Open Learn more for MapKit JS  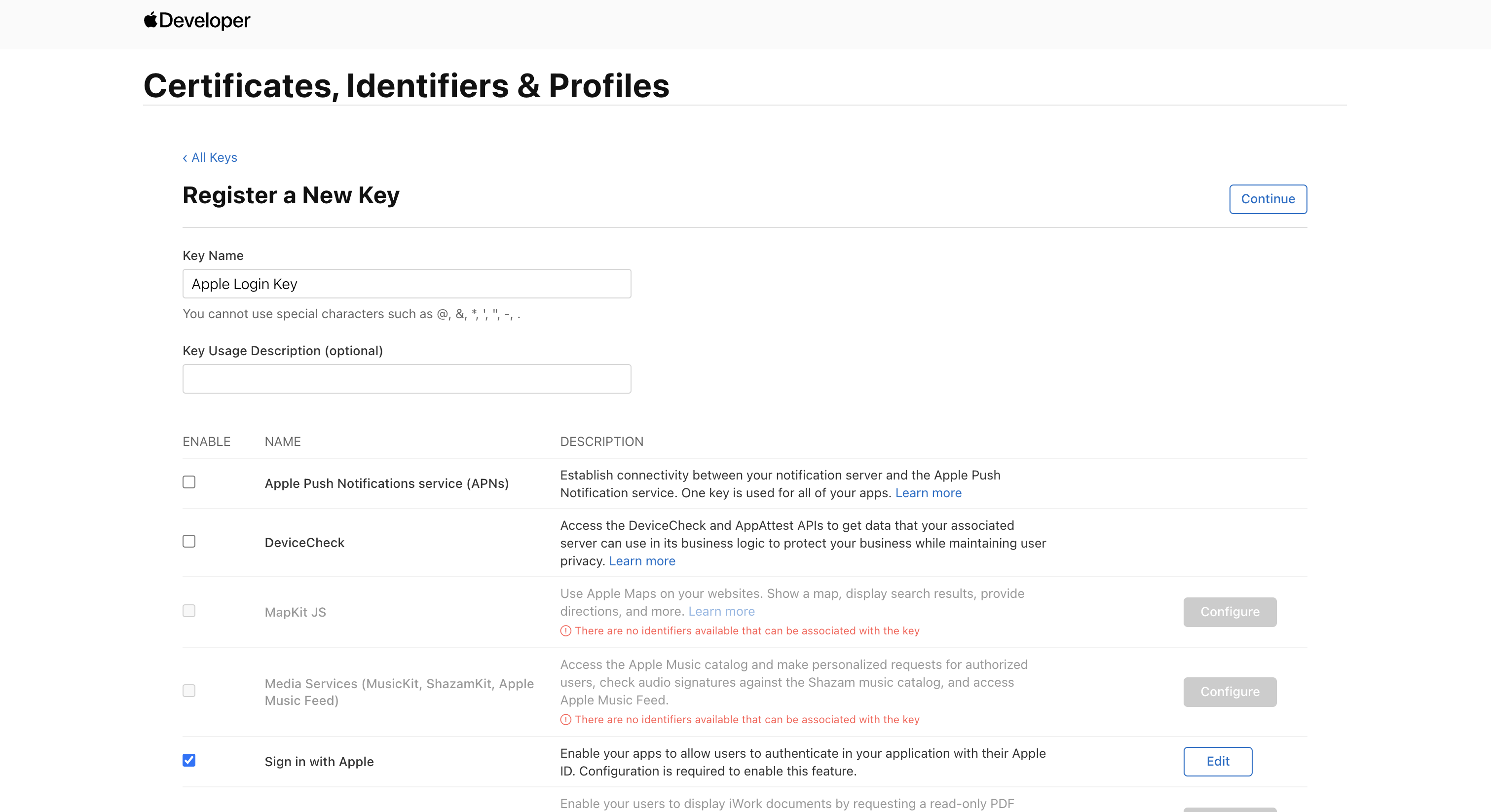coord(721,612)
